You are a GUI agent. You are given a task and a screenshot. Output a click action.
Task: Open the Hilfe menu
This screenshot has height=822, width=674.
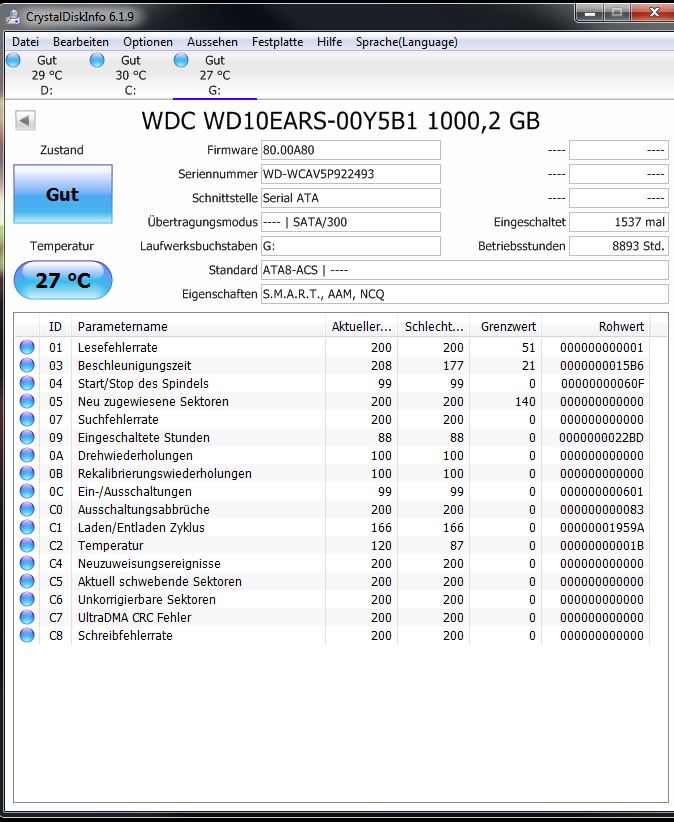(x=329, y=42)
